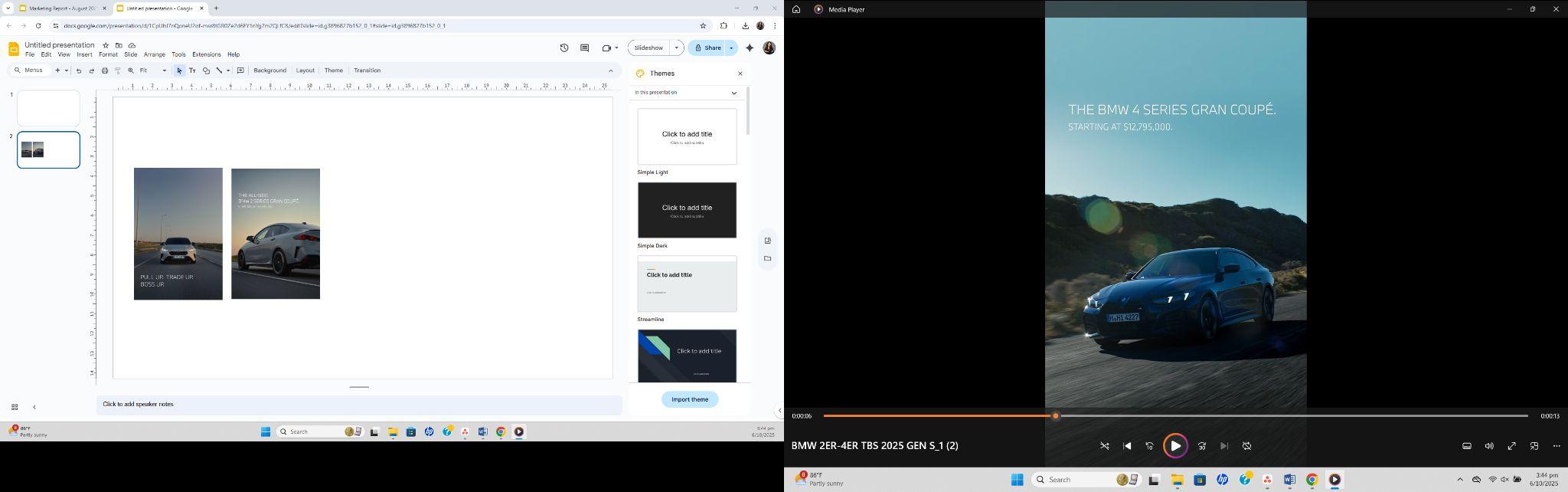This screenshot has height=492, width=1568.
Task: Select the Line tool
Action: [x=219, y=71]
